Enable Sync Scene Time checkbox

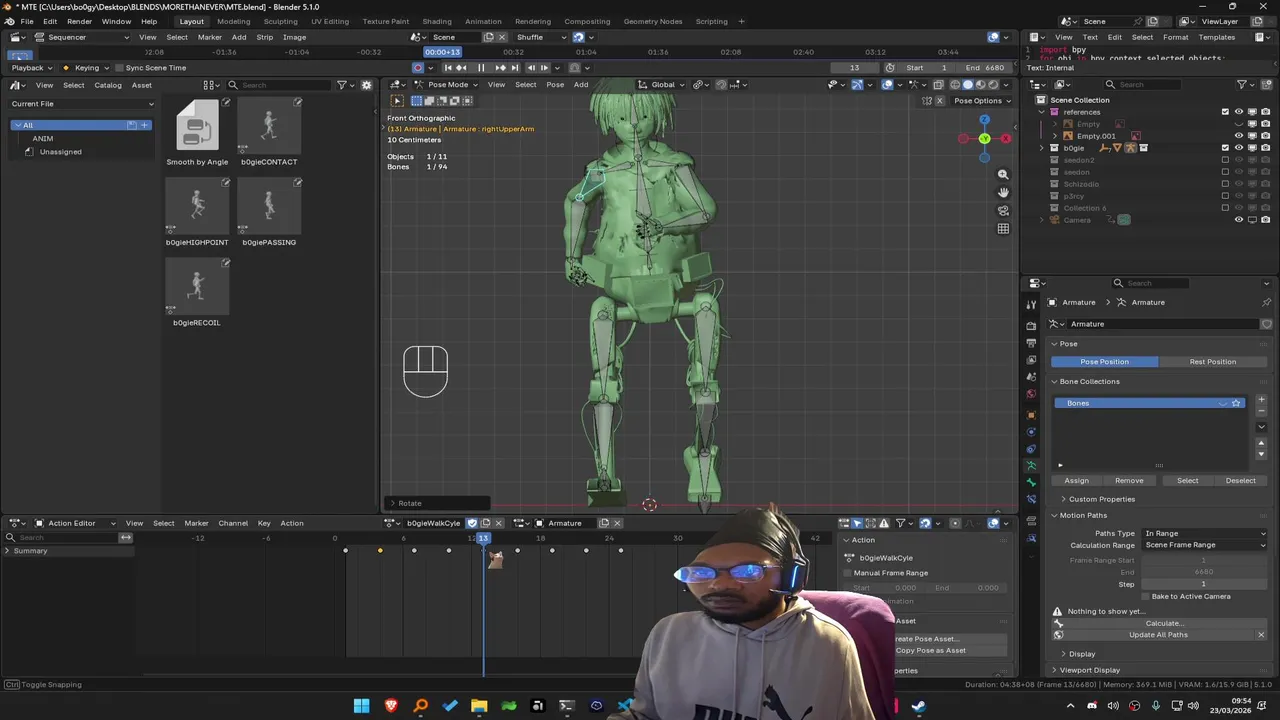118,68
